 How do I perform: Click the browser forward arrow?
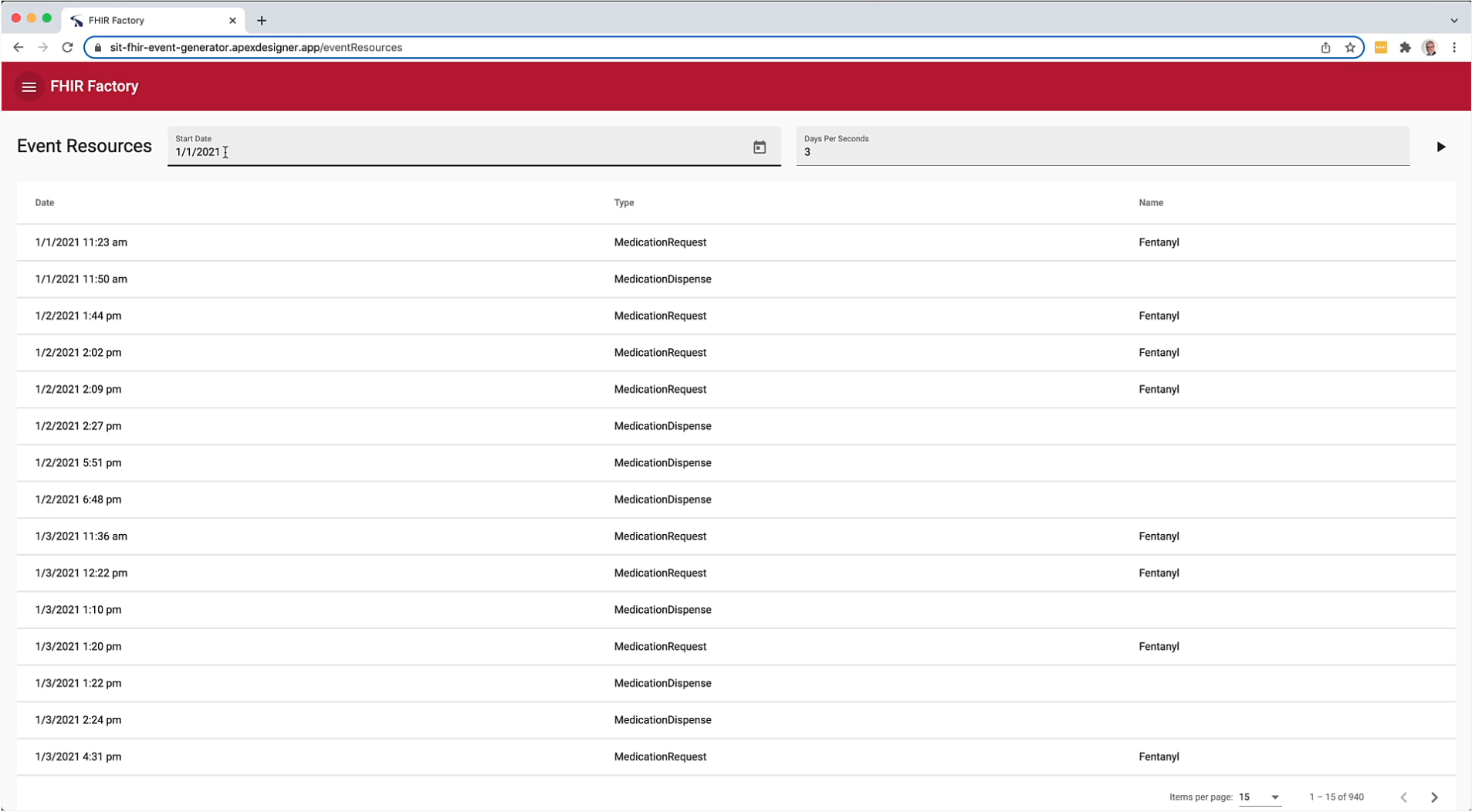(43, 47)
